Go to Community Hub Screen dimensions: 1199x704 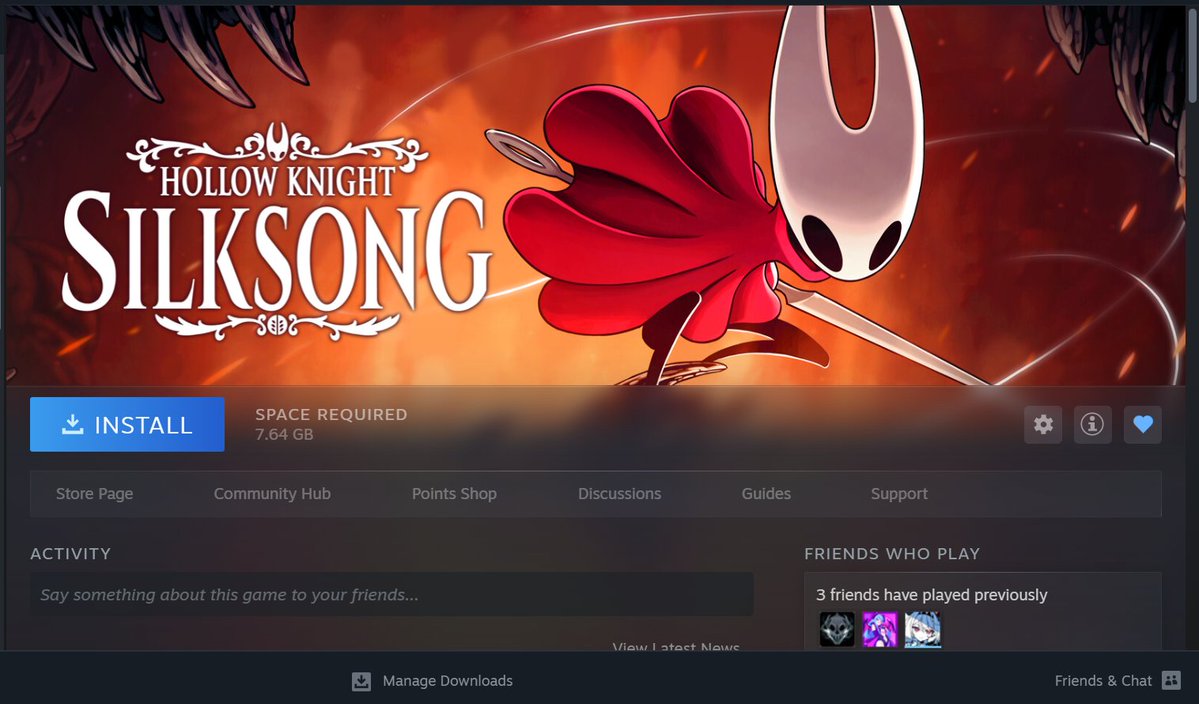pyautogui.click(x=272, y=494)
